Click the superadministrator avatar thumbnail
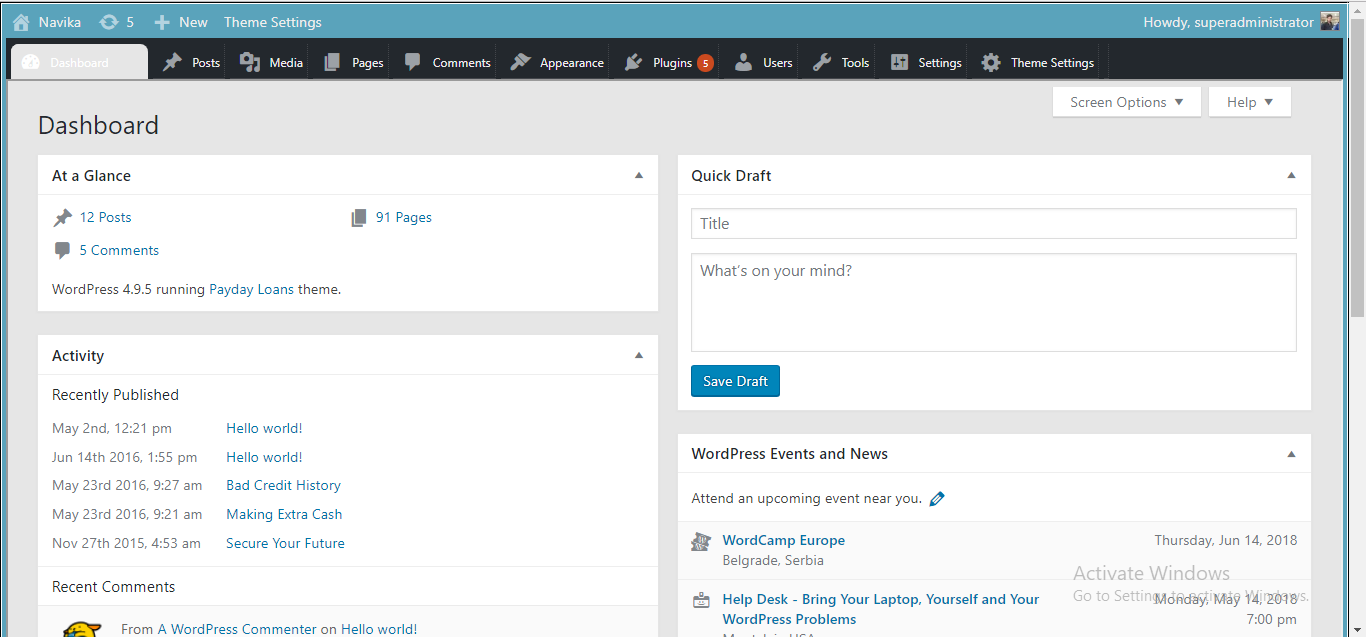 (1330, 22)
